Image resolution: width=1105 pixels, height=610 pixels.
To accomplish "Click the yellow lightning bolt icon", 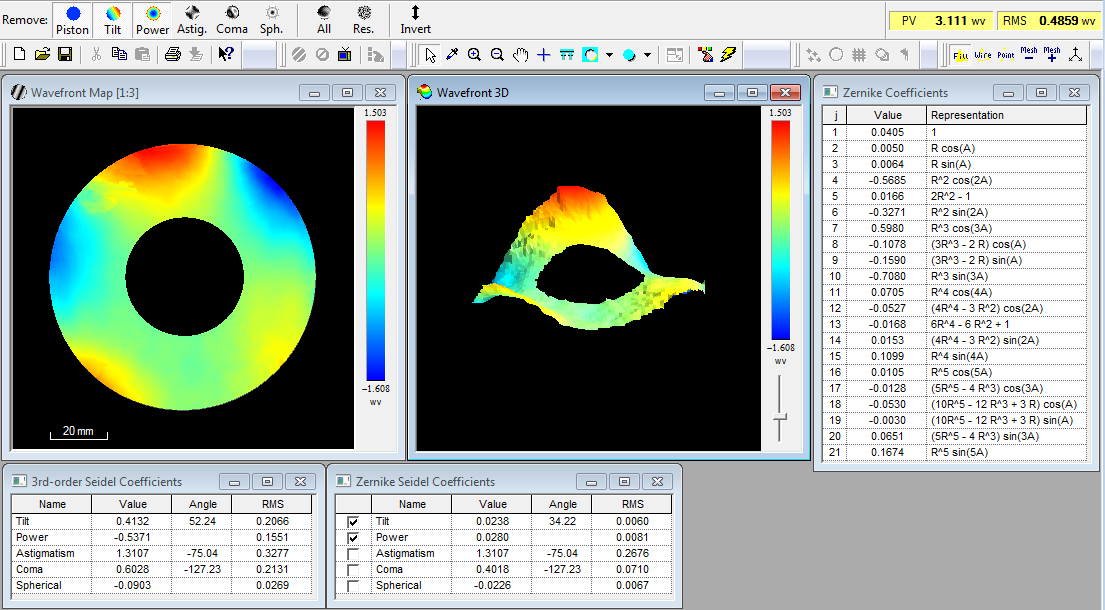I will point(728,54).
